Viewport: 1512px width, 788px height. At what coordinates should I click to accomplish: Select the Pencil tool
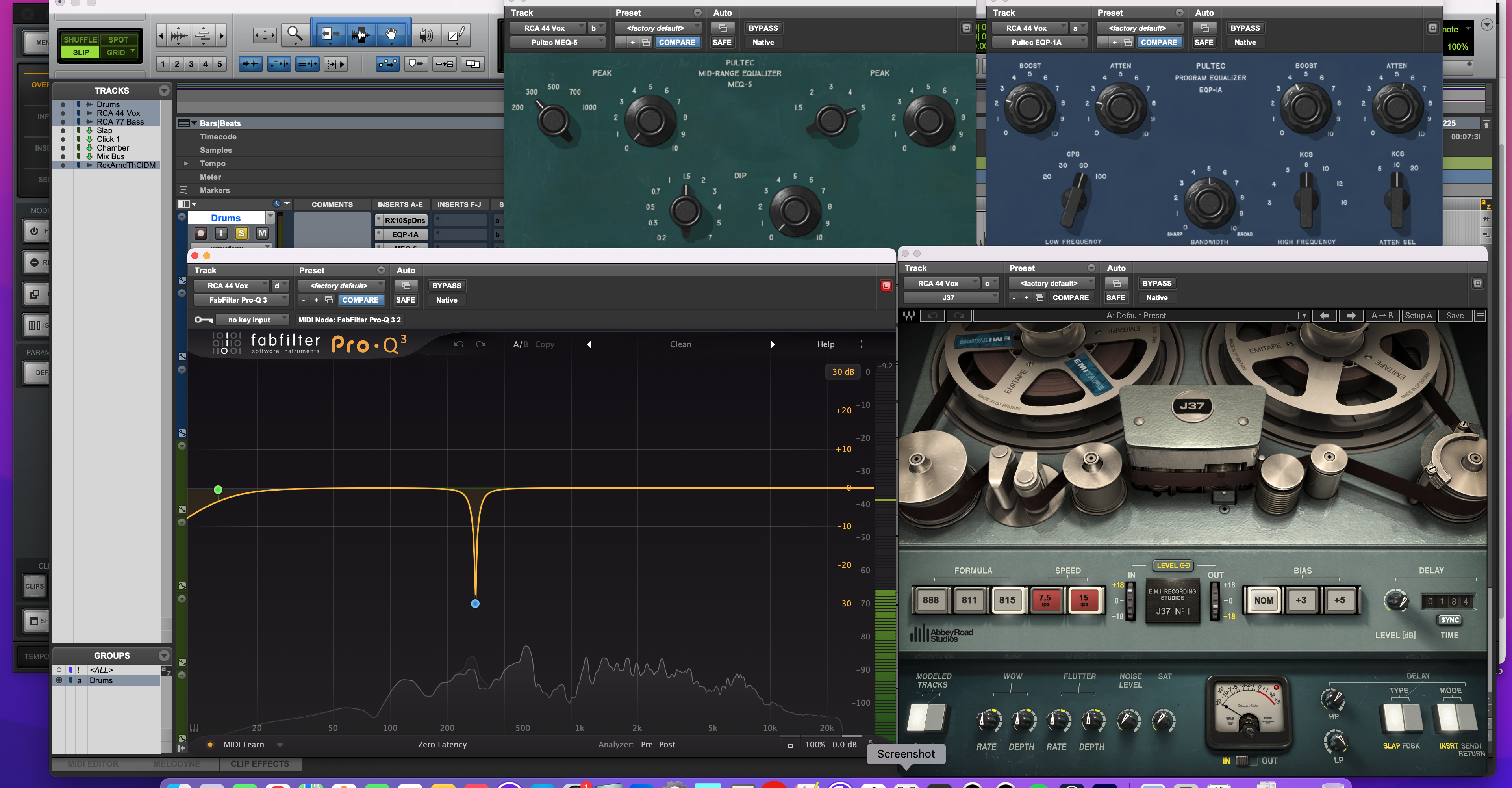[x=456, y=35]
